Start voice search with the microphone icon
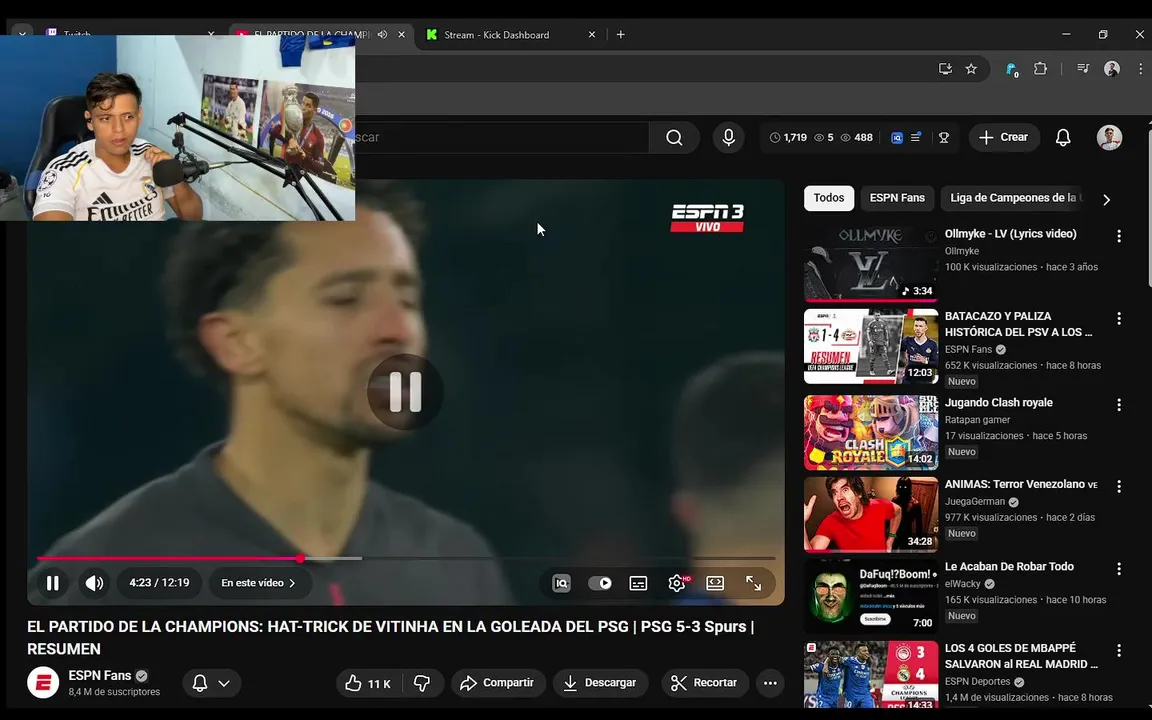The height and width of the screenshot is (720, 1152). pos(728,137)
